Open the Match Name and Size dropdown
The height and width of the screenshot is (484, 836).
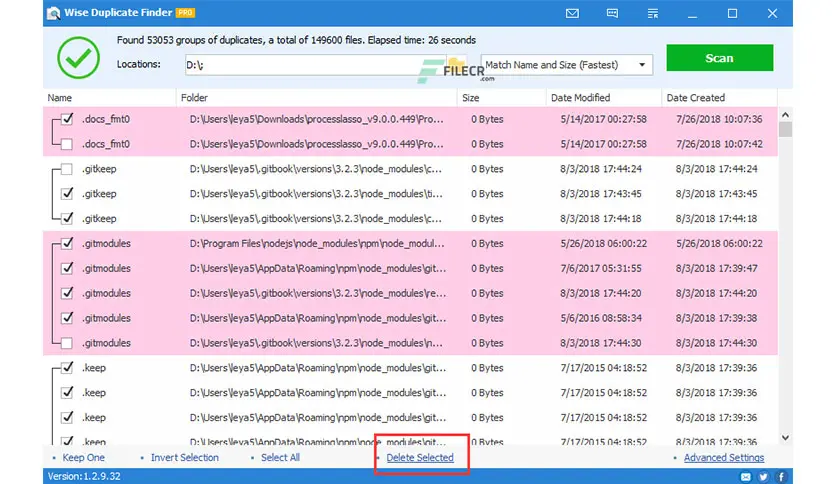[566, 65]
